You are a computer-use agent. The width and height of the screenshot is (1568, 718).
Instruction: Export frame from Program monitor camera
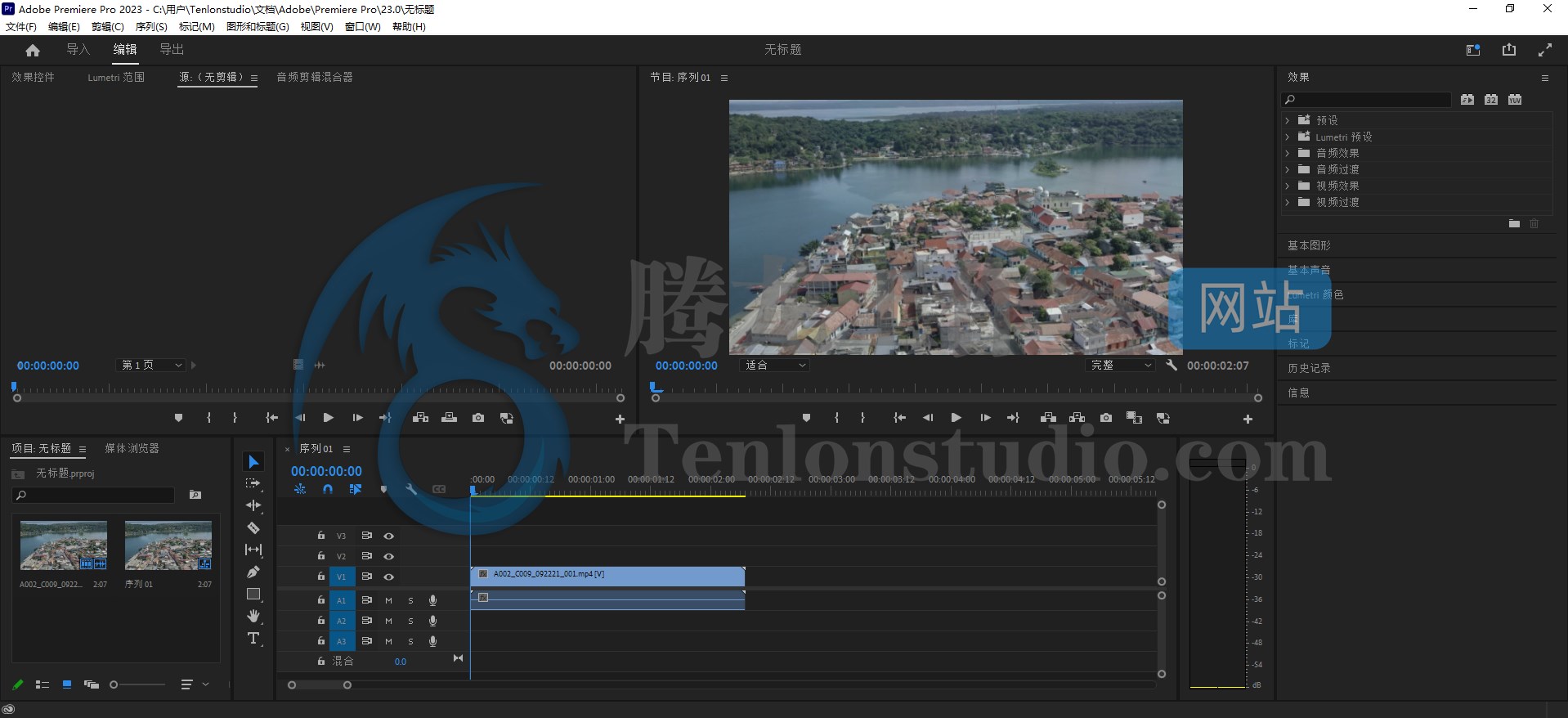tap(1106, 418)
